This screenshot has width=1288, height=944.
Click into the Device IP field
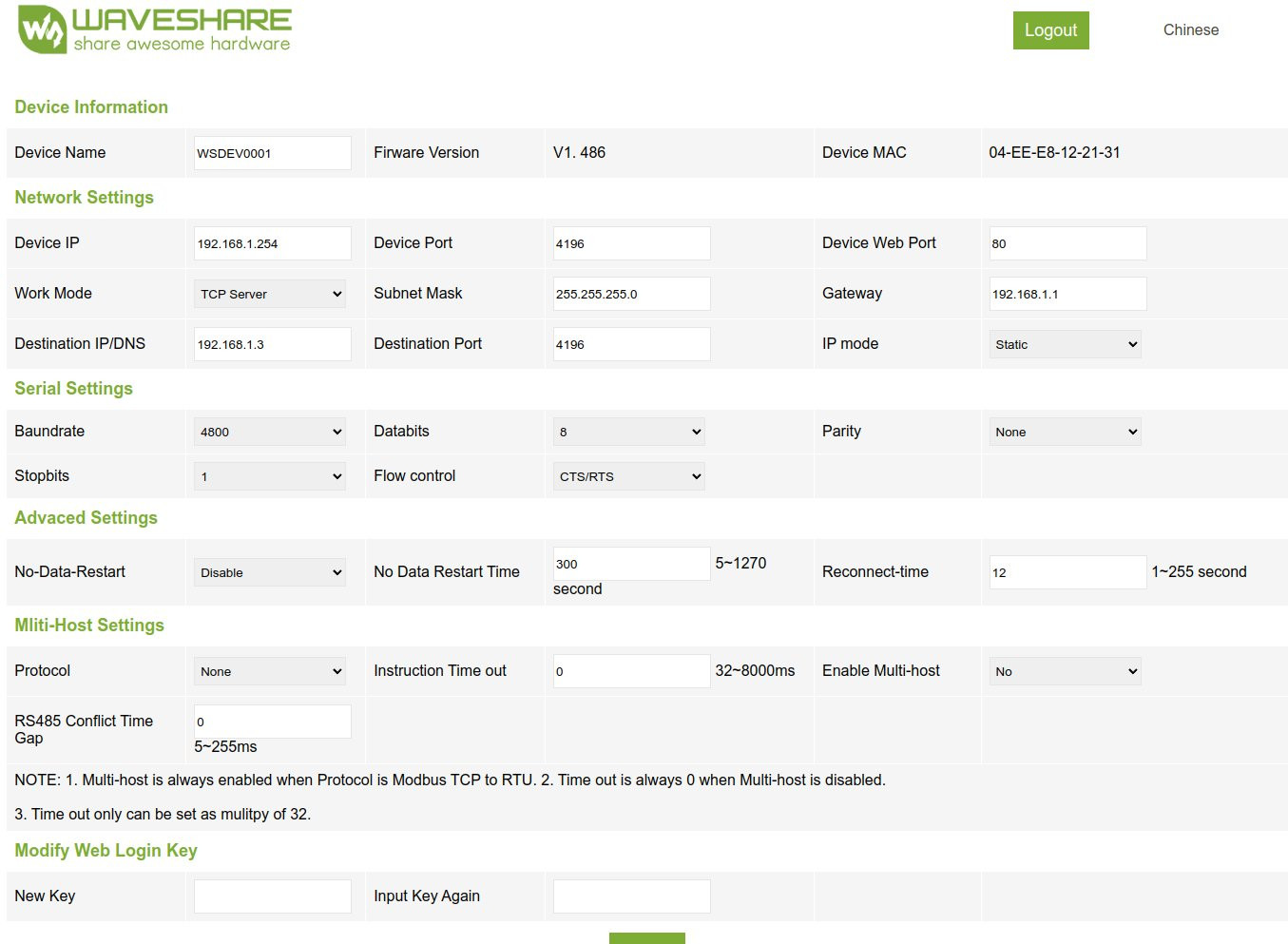(273, 243)
